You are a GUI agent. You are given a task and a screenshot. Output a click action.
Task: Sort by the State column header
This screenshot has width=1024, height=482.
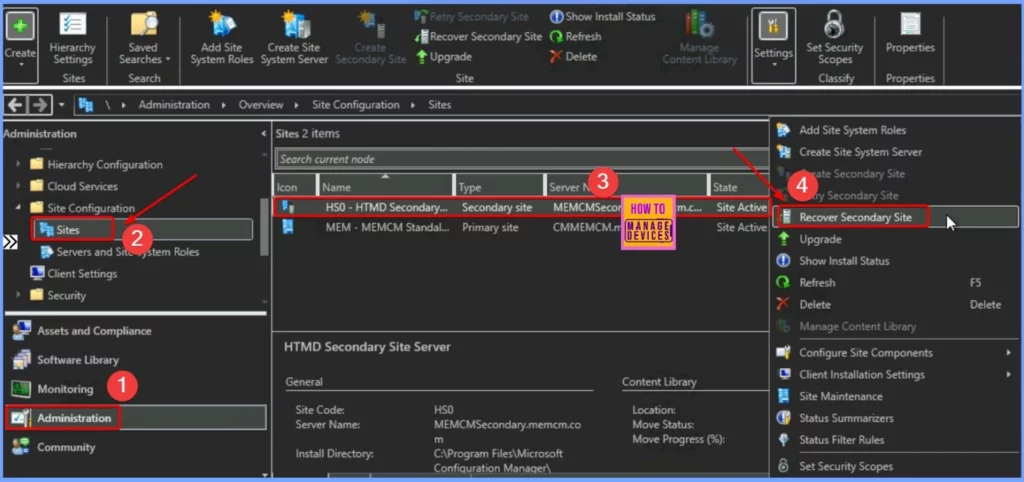[x=739, y=187]
